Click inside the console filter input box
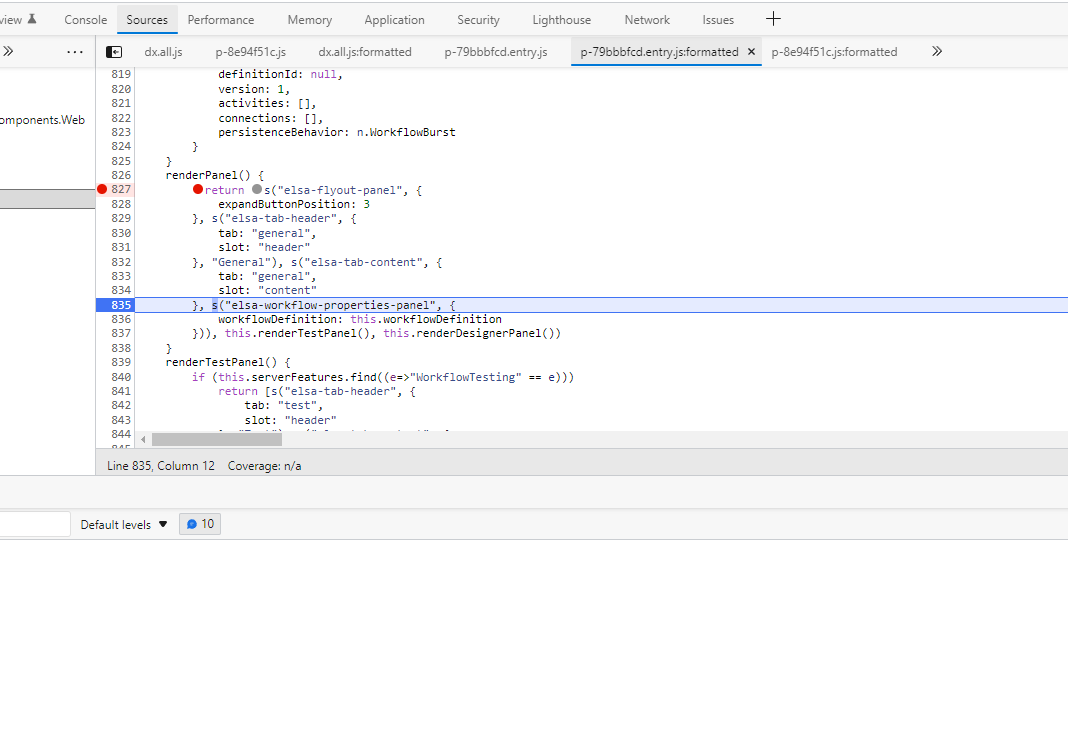1068x731 pixels. pyautogui.click(x=33, y=523)
